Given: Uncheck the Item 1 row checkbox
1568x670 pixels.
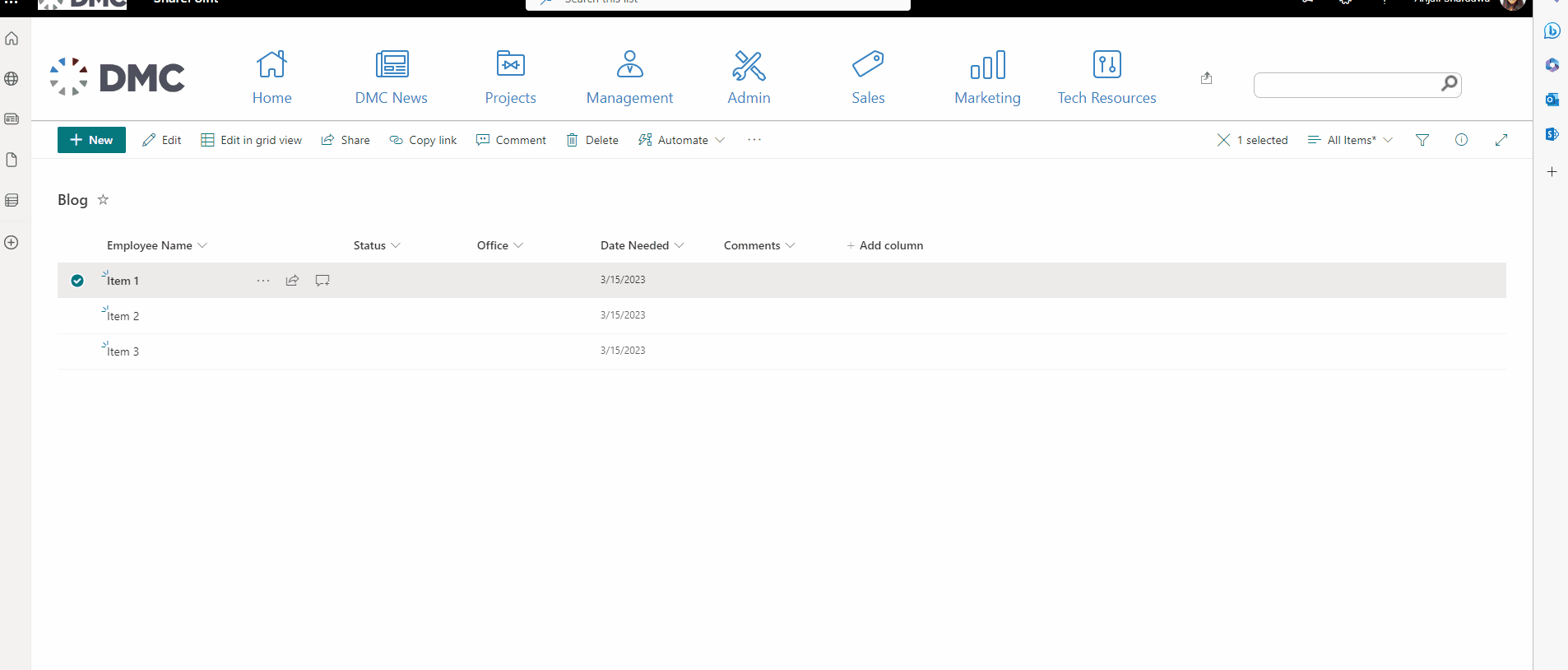Looking at the screenshot, I should [x=77, y=281].
